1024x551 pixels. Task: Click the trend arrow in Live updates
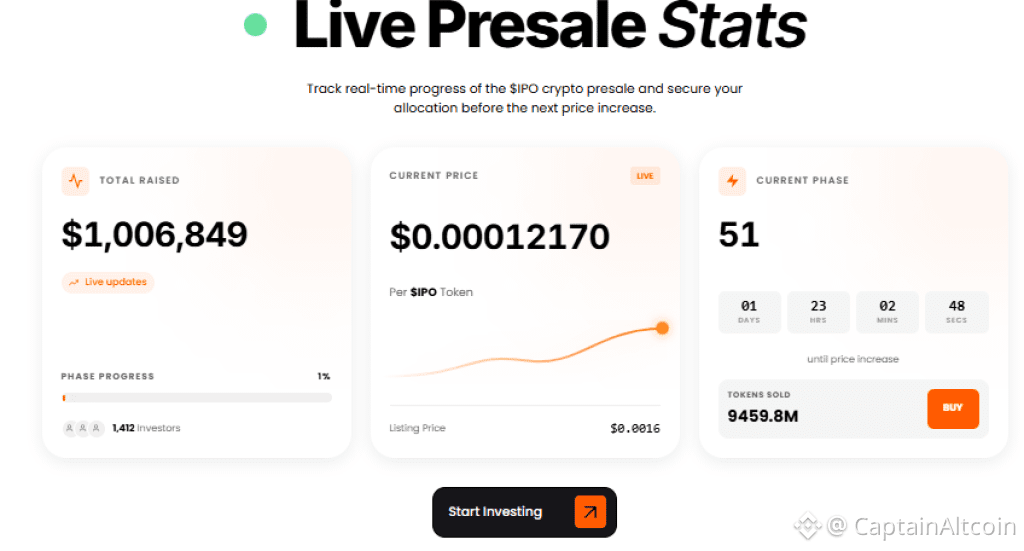click(74, 283)
